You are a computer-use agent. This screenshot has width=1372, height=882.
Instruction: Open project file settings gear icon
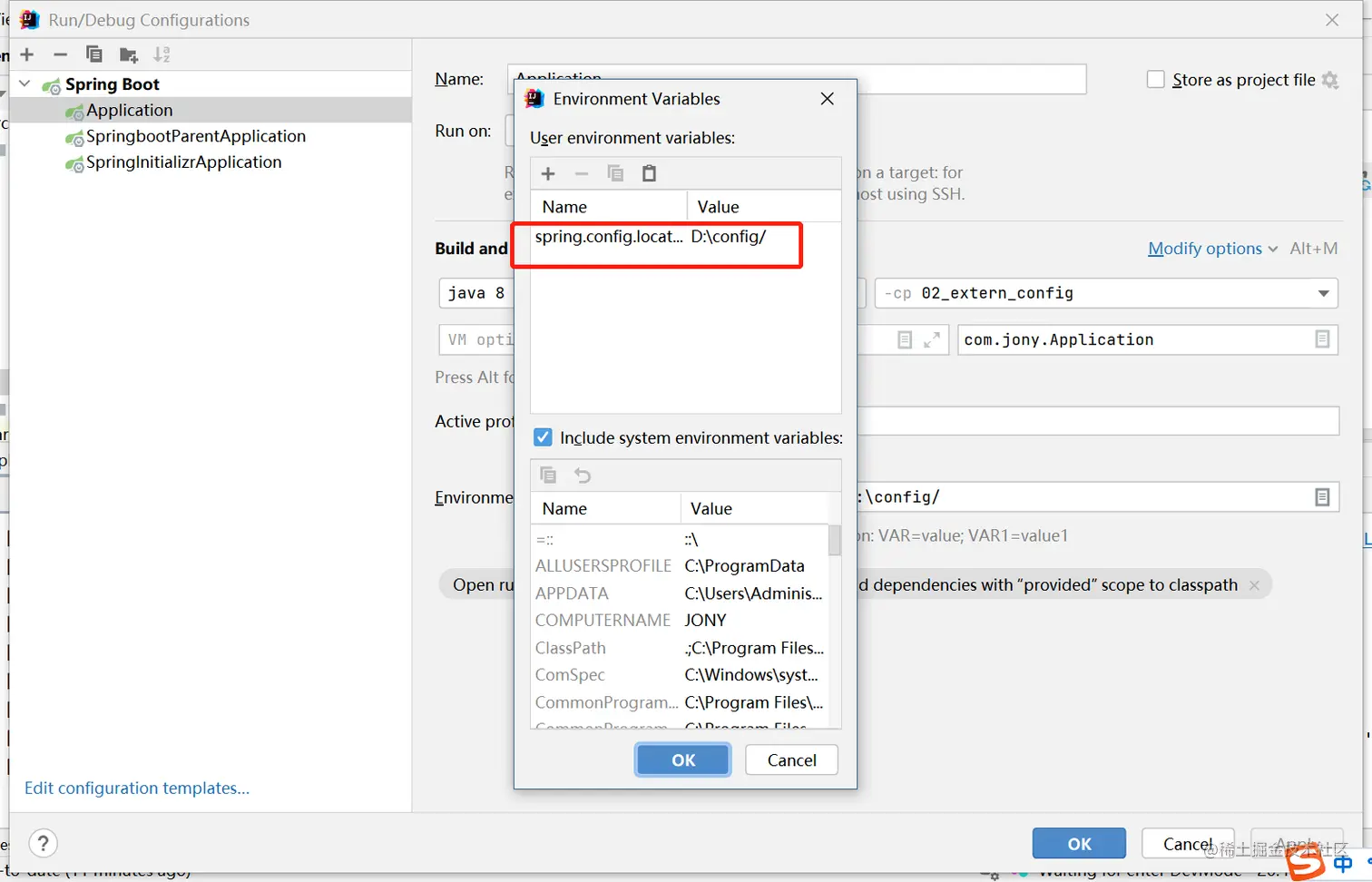coord(1330,80)
